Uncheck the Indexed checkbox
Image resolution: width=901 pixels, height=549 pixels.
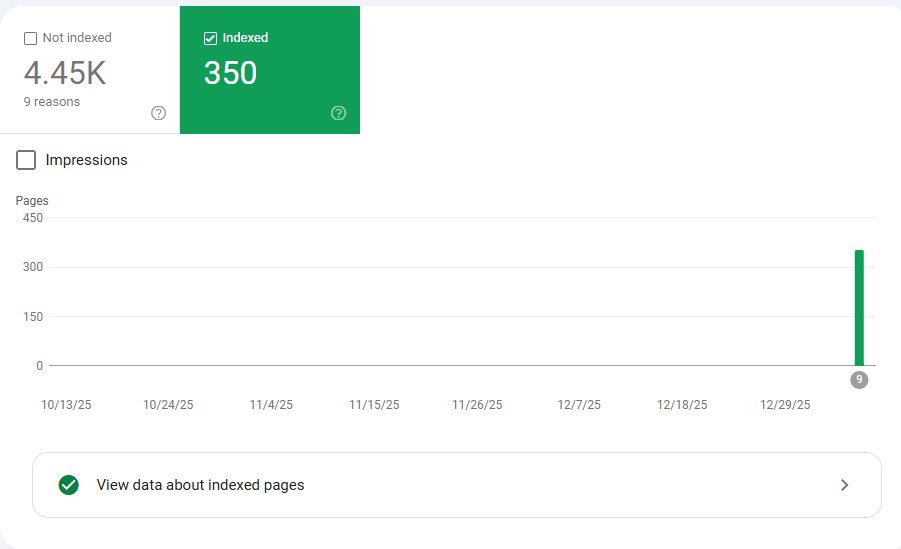click(x=210, y=38)
